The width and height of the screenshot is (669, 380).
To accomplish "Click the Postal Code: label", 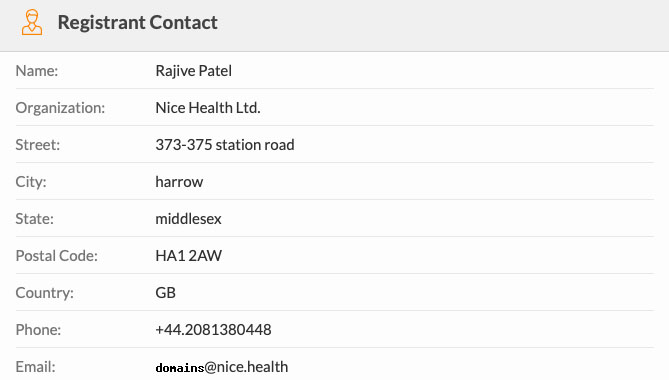I will [57, 256].
